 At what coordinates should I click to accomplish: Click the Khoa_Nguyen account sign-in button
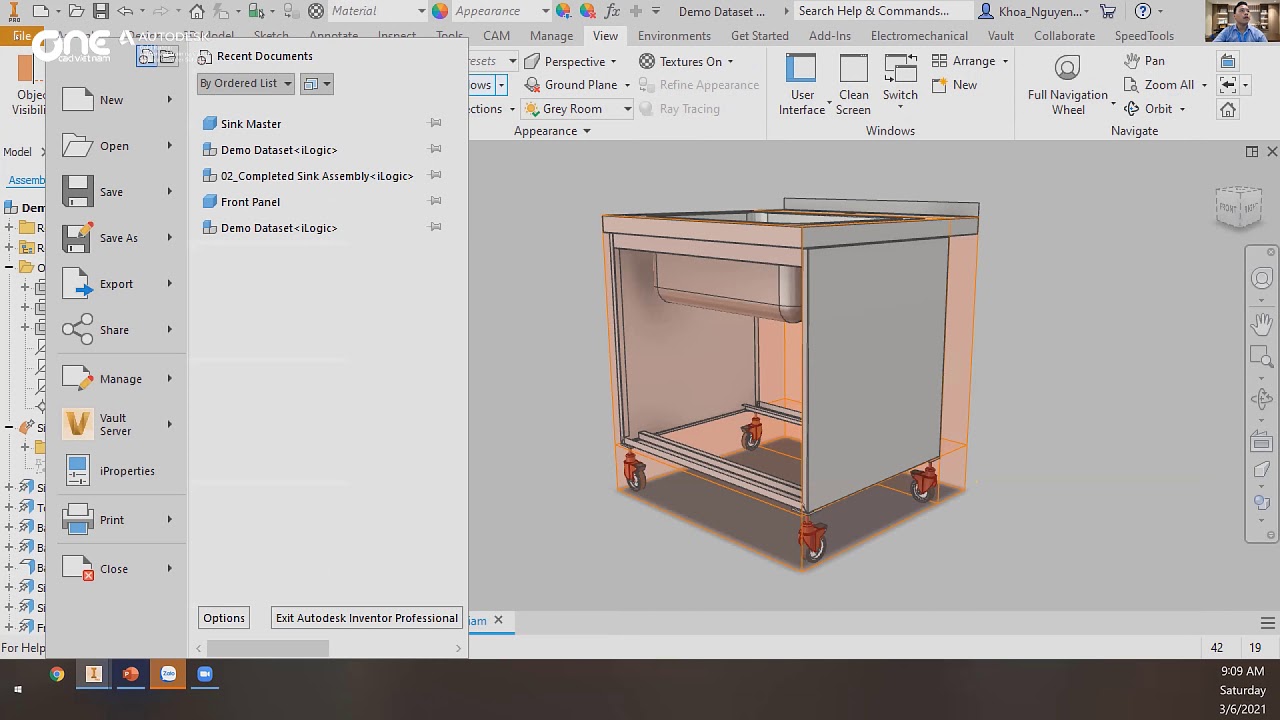pyautogui.click(x=1035, y=11)
